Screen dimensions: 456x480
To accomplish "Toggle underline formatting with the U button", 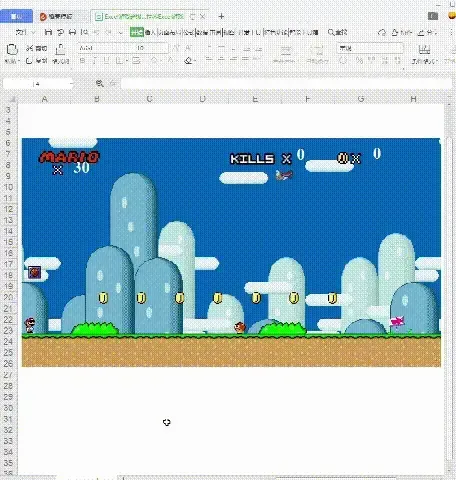I will tap(106, 61).
